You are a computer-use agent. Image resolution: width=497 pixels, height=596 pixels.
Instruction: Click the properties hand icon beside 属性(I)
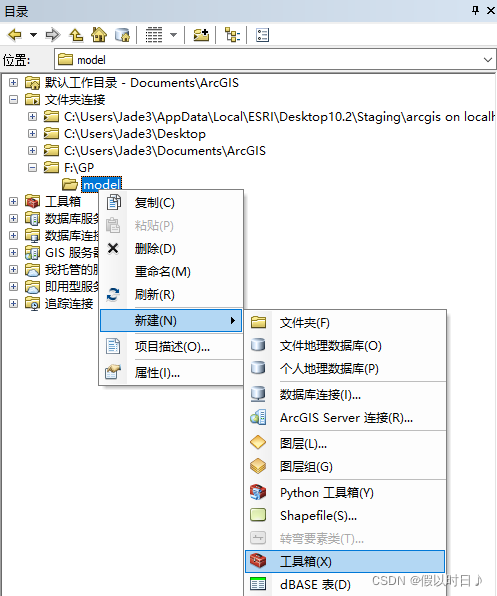(x=113, y=372)
